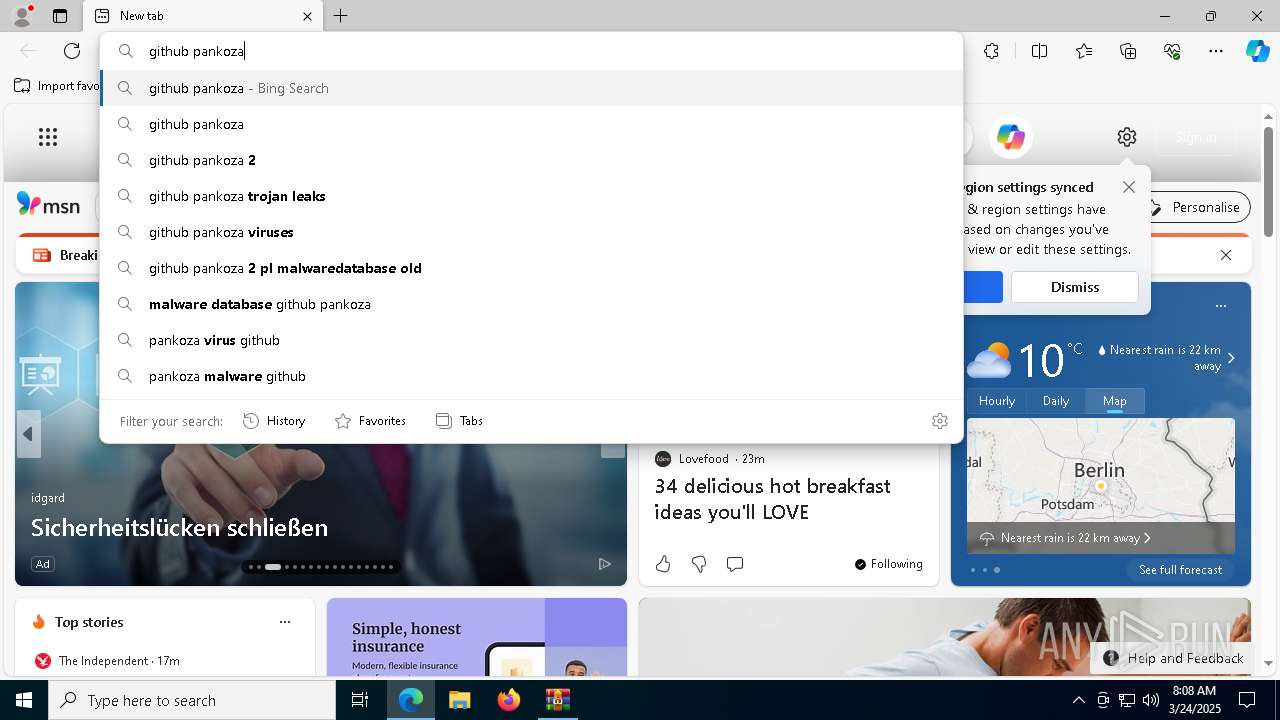Open the Collections toolbar icon
1280x720 pixels.
click(x=1128, y=51)
